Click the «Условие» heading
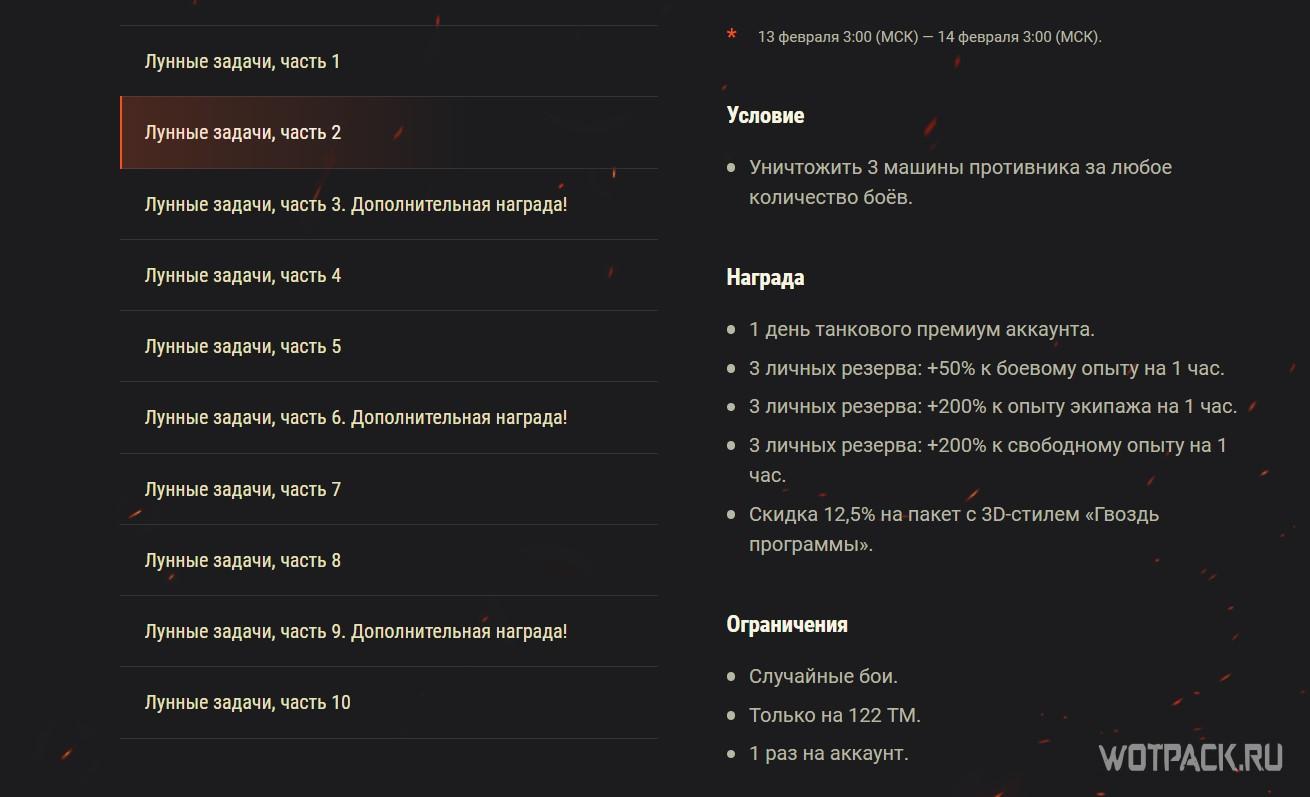 click(x=765, y=115)
